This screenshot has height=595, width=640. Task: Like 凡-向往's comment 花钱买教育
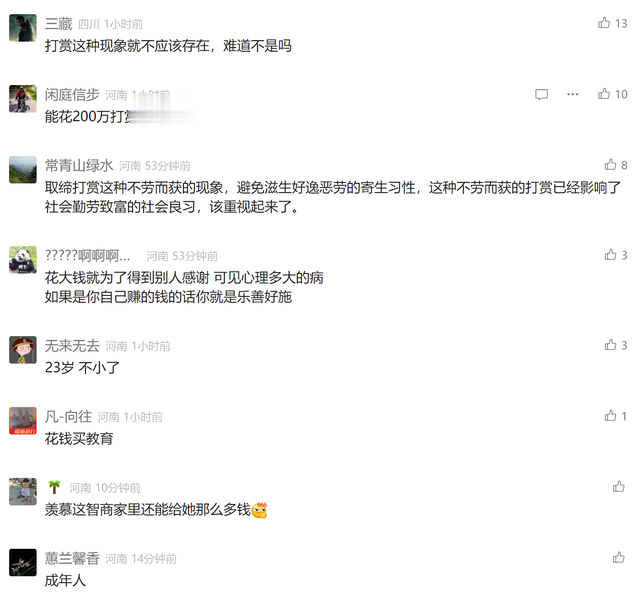point(610,415)
